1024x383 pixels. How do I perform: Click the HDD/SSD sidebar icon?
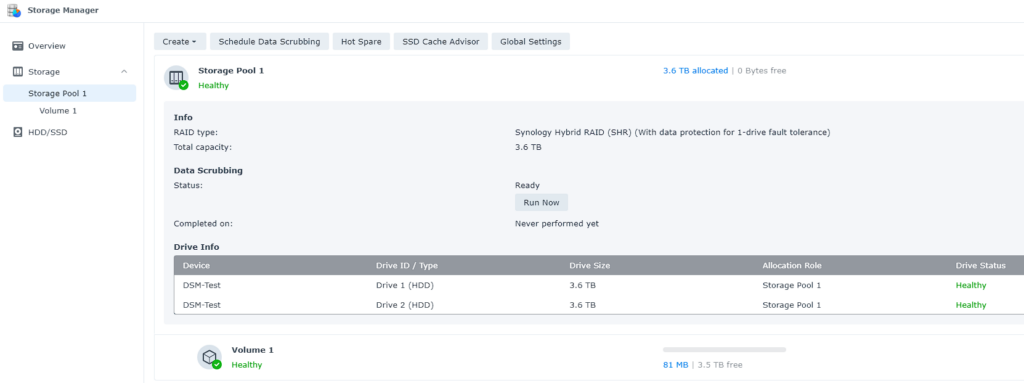(x=18, y=132)
